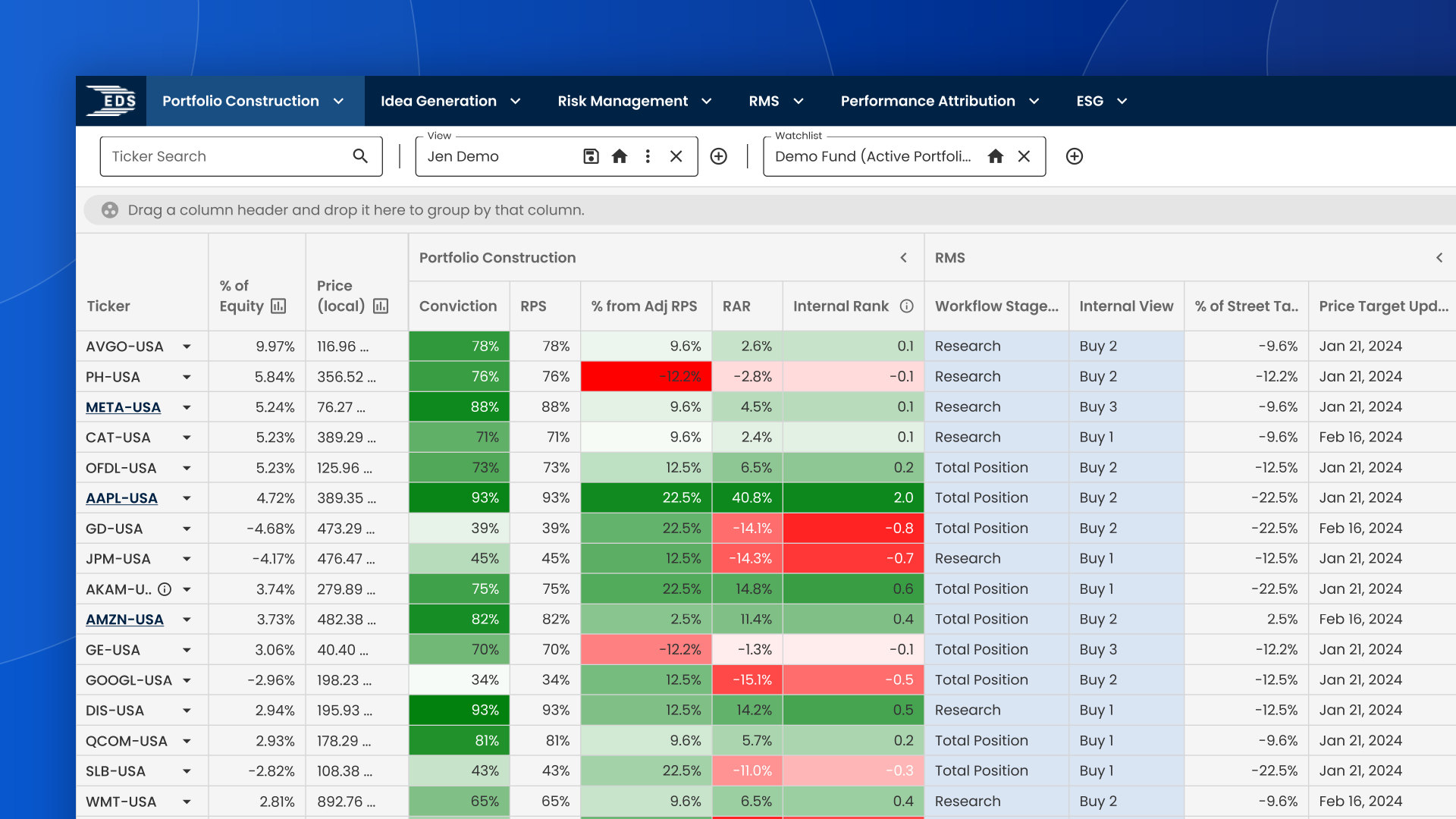Close the Jen Demo view

pyautogui.click(x=676, y=156)
